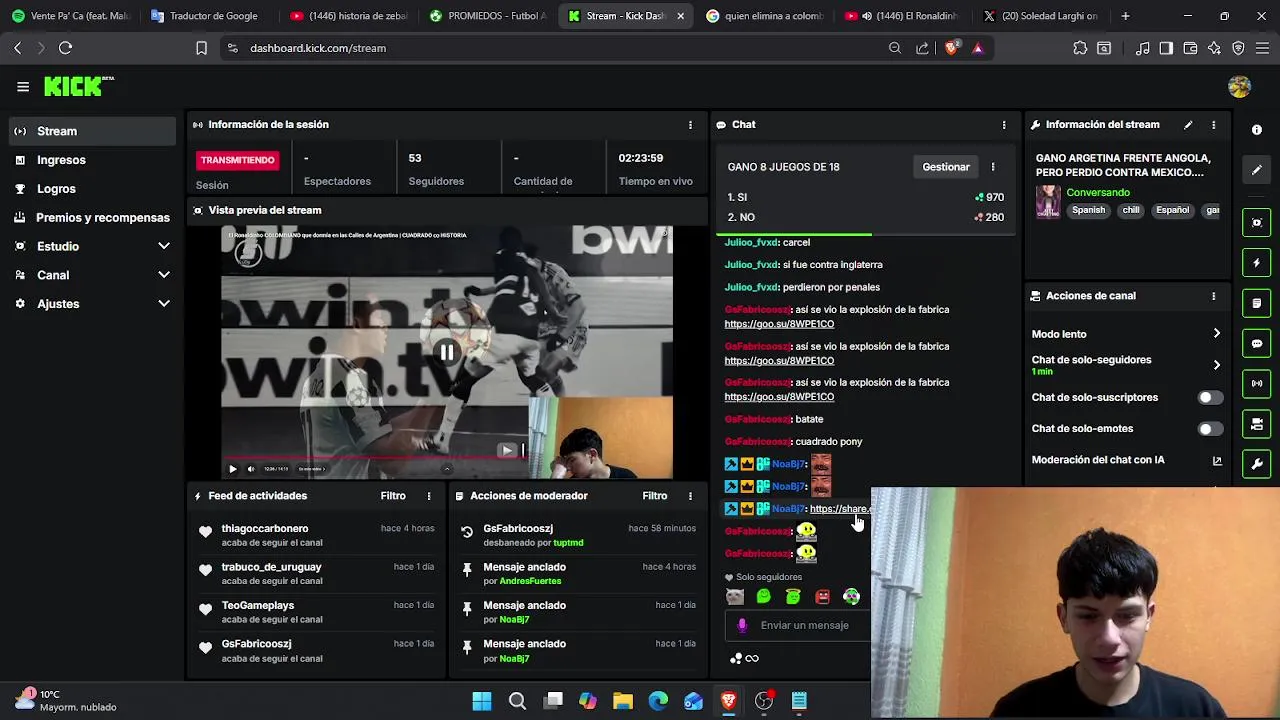The image size is (1280, 720).
Task: Mute the embedded video volume icon
Action: [x=251, y=469]
